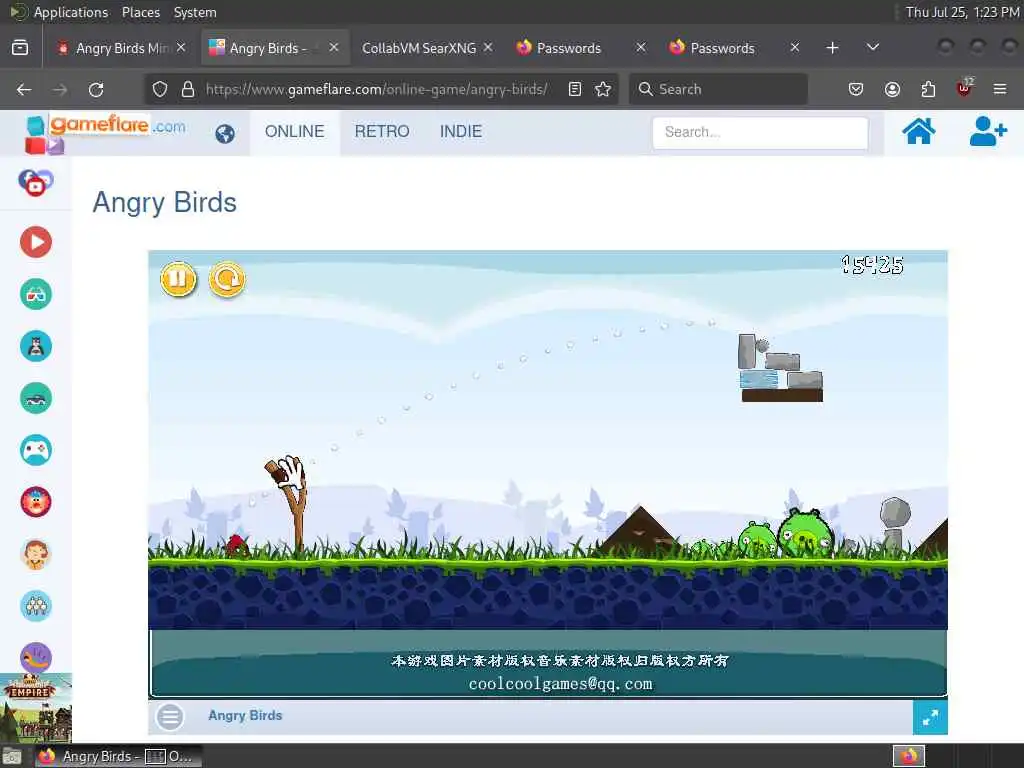Open the add user sign-up icon
1024x768 pixels.
tap(987, 131)
